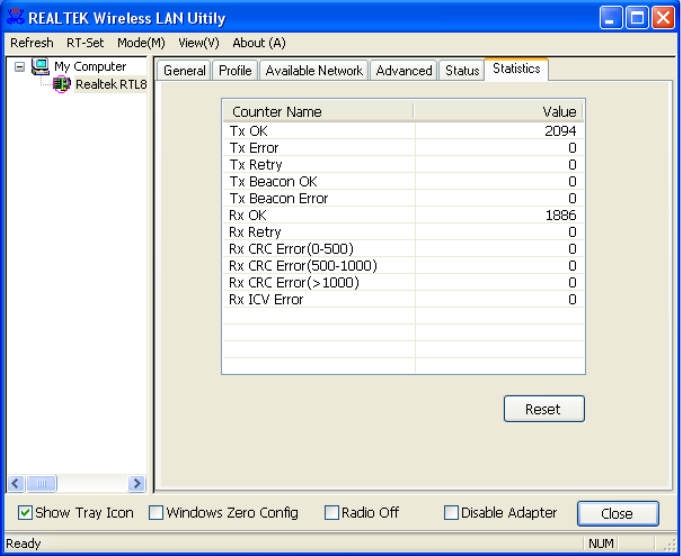The image size is (681, 556).
Task: Click the tree scrollbar left arrow
Action: click(x=16, y=483)
